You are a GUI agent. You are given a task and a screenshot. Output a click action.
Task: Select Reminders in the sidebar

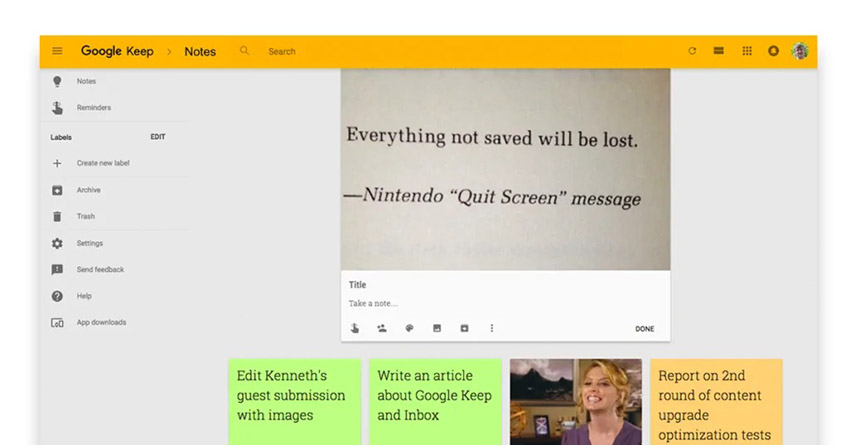tap(94, 108)
